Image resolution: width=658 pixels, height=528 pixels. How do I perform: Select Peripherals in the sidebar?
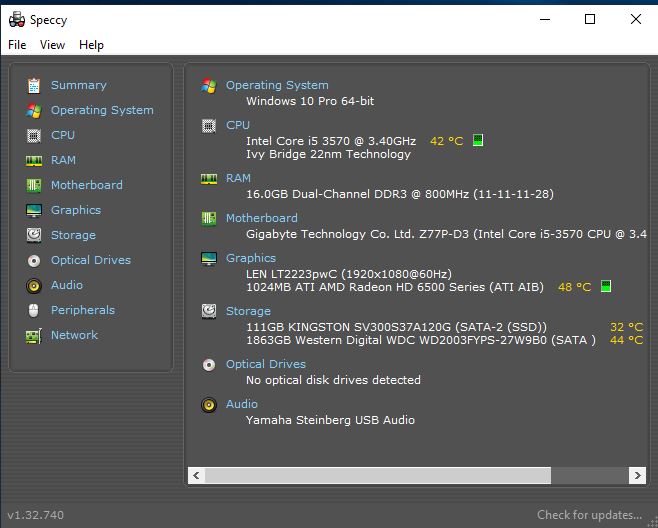(x=83, y=310)
